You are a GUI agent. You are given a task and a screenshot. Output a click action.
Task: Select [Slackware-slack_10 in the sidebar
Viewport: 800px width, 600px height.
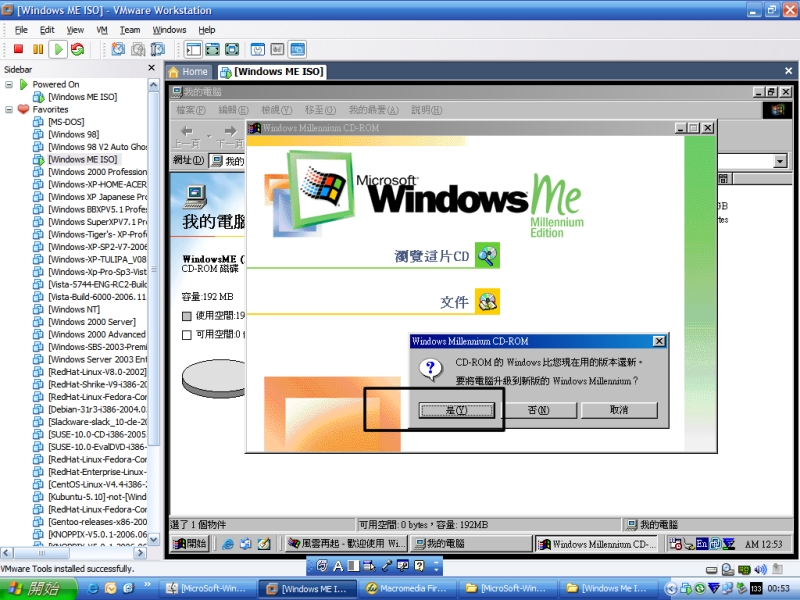[x=97, y=422]
